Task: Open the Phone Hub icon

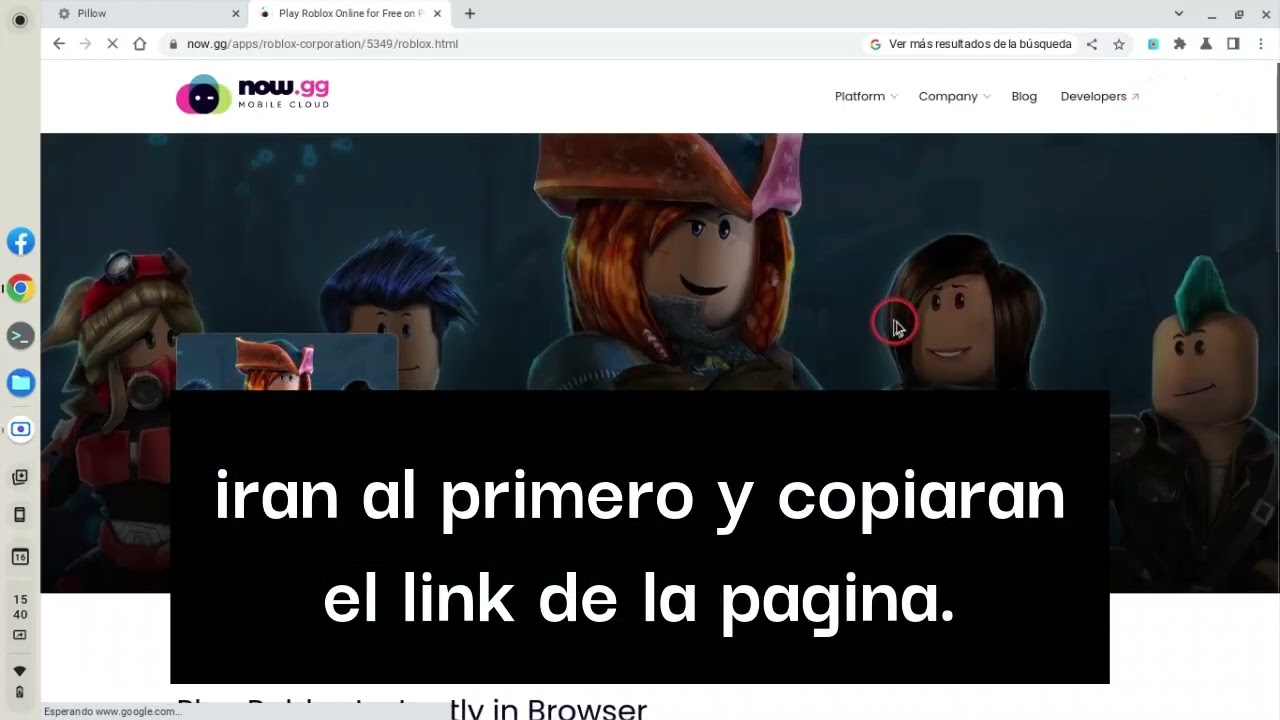Action: coord(20,515)
